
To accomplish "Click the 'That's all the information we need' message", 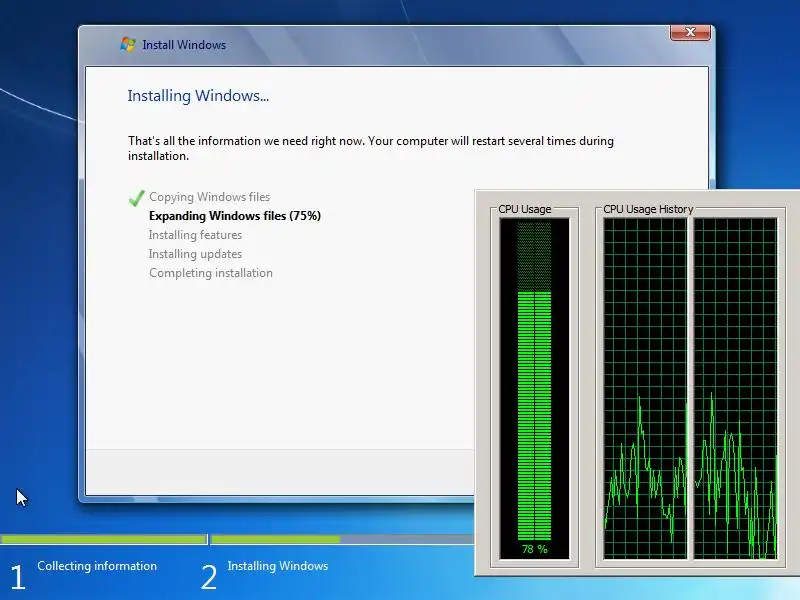I will pos(371,148).
